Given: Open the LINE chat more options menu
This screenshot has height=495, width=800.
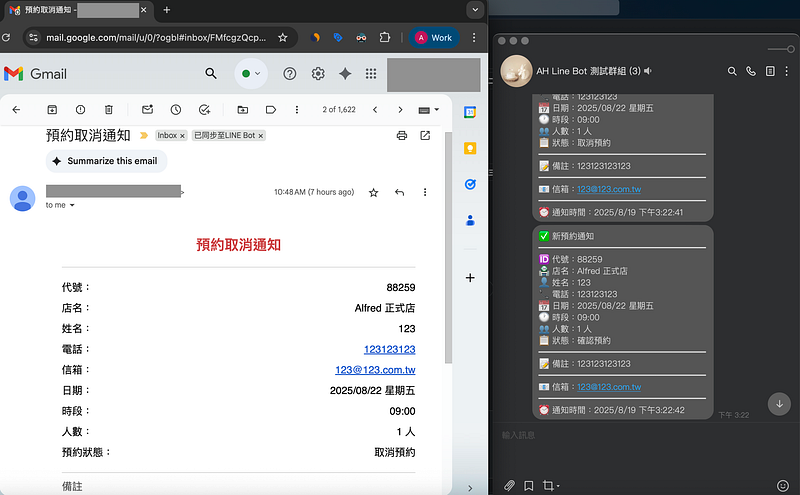Looking at the screenshot, I should click(787, 71).
